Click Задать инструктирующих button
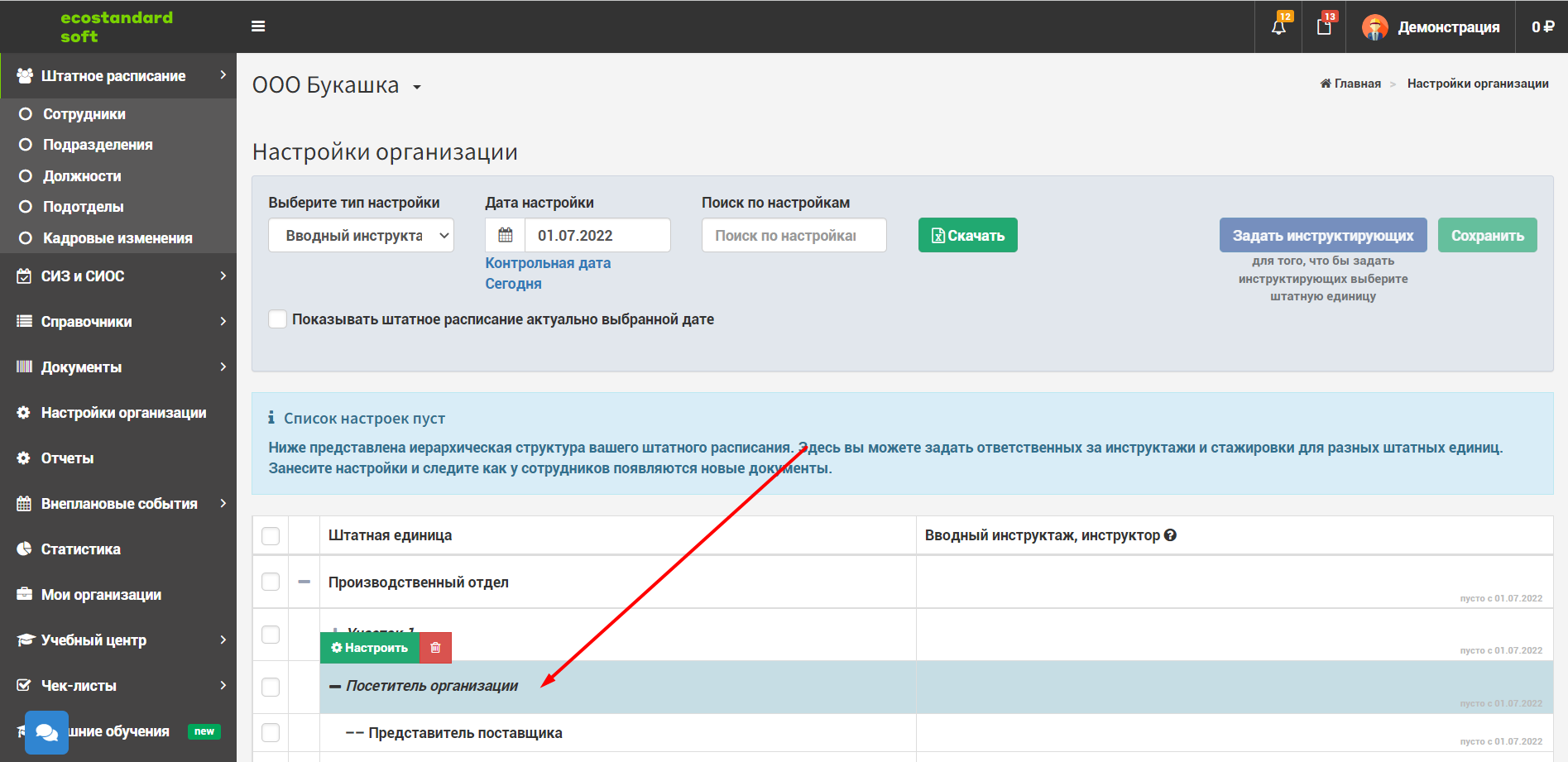 [x=1323, y=235]
